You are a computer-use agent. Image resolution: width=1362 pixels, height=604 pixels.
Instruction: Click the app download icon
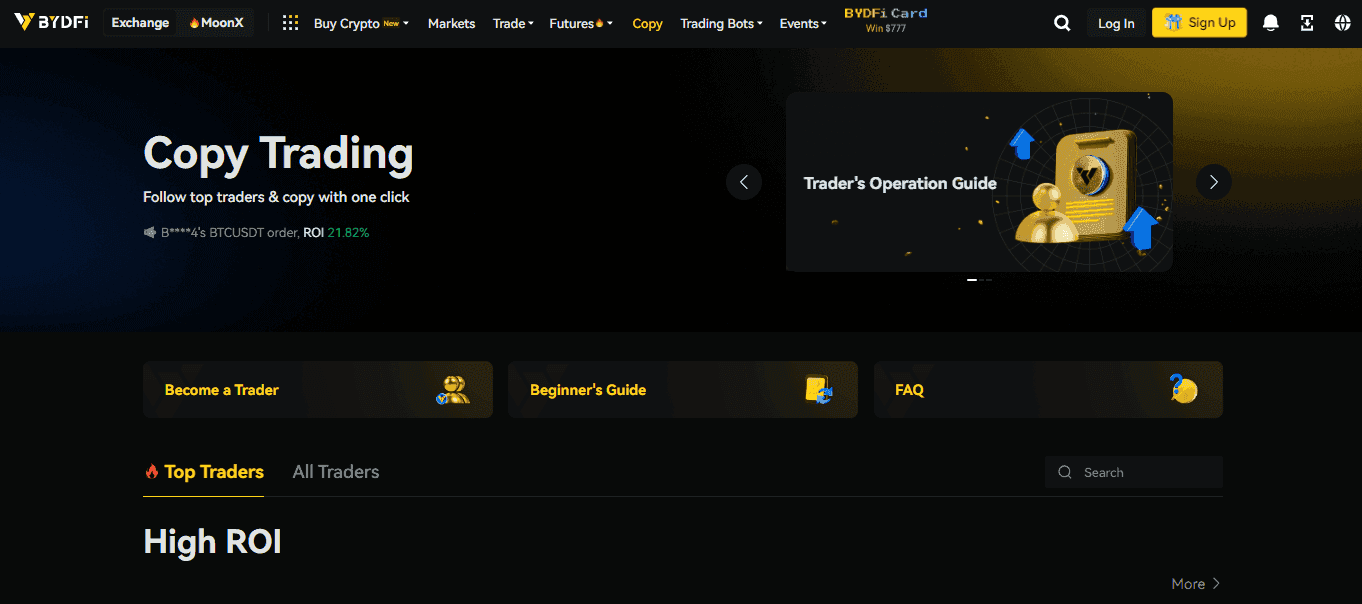(x=1307, y=23)
